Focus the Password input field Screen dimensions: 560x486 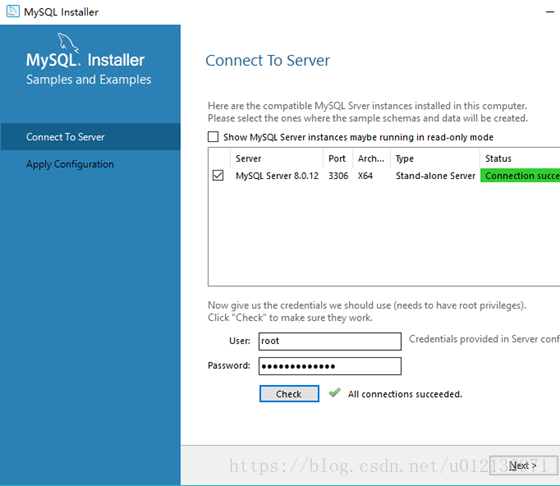pyautogui.click(x=330, y=366)
